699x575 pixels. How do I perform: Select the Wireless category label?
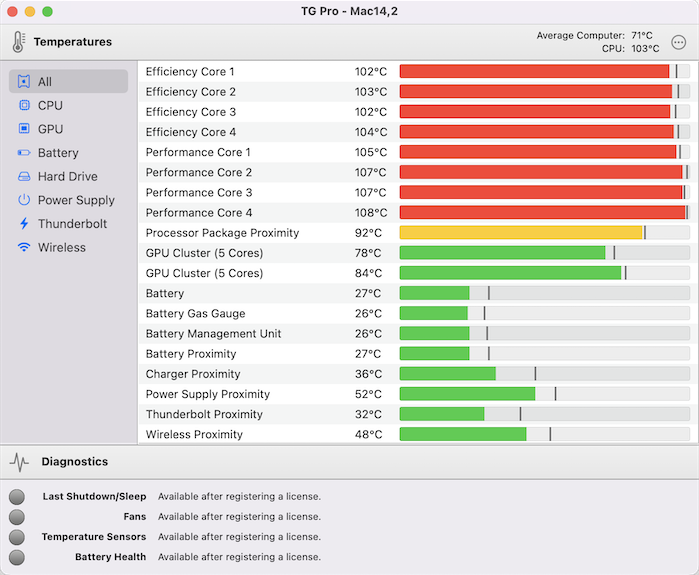pos(62,247)
